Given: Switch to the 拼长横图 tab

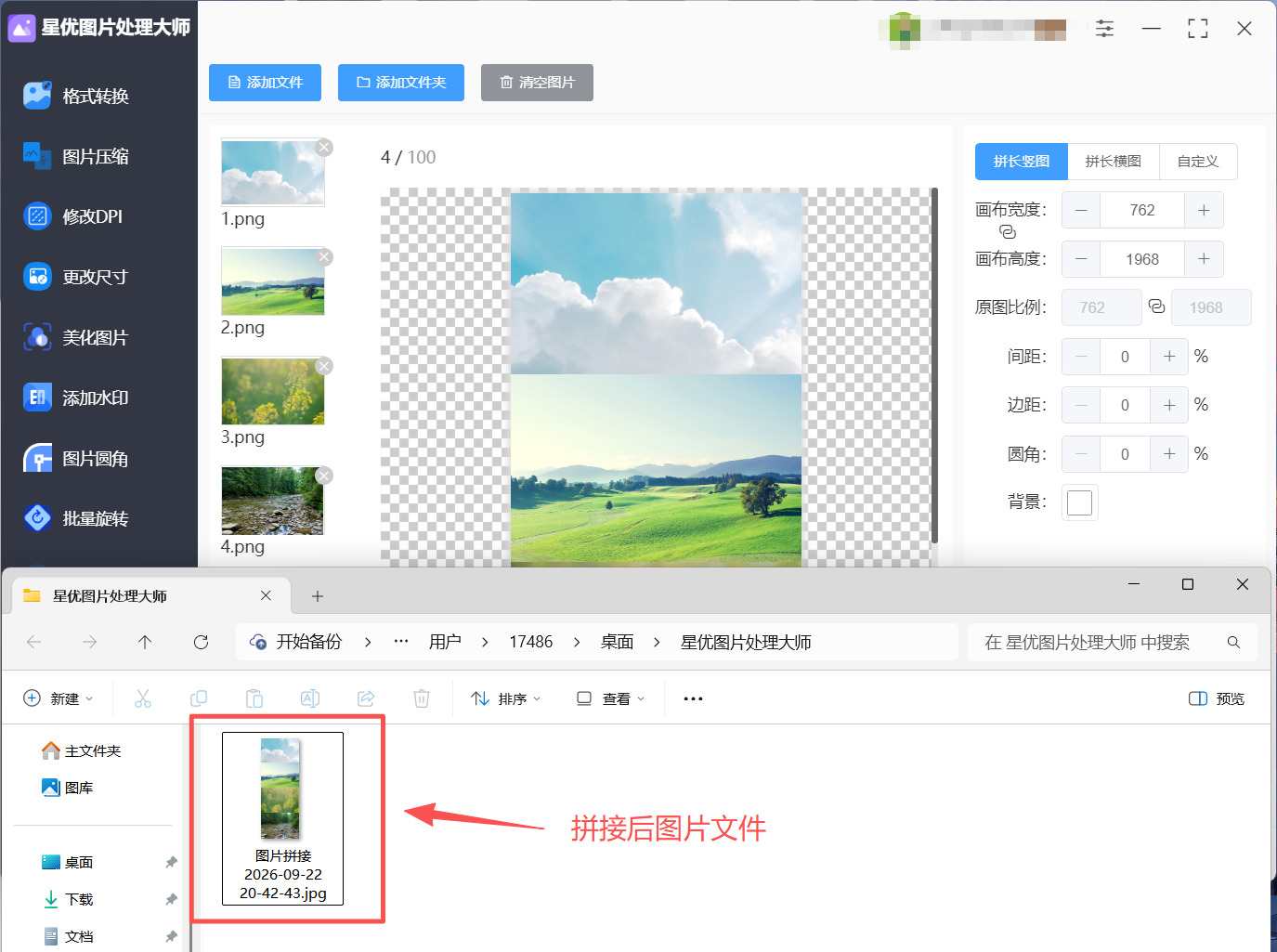Looking at the screenshot, I should tap(1114, 162).
